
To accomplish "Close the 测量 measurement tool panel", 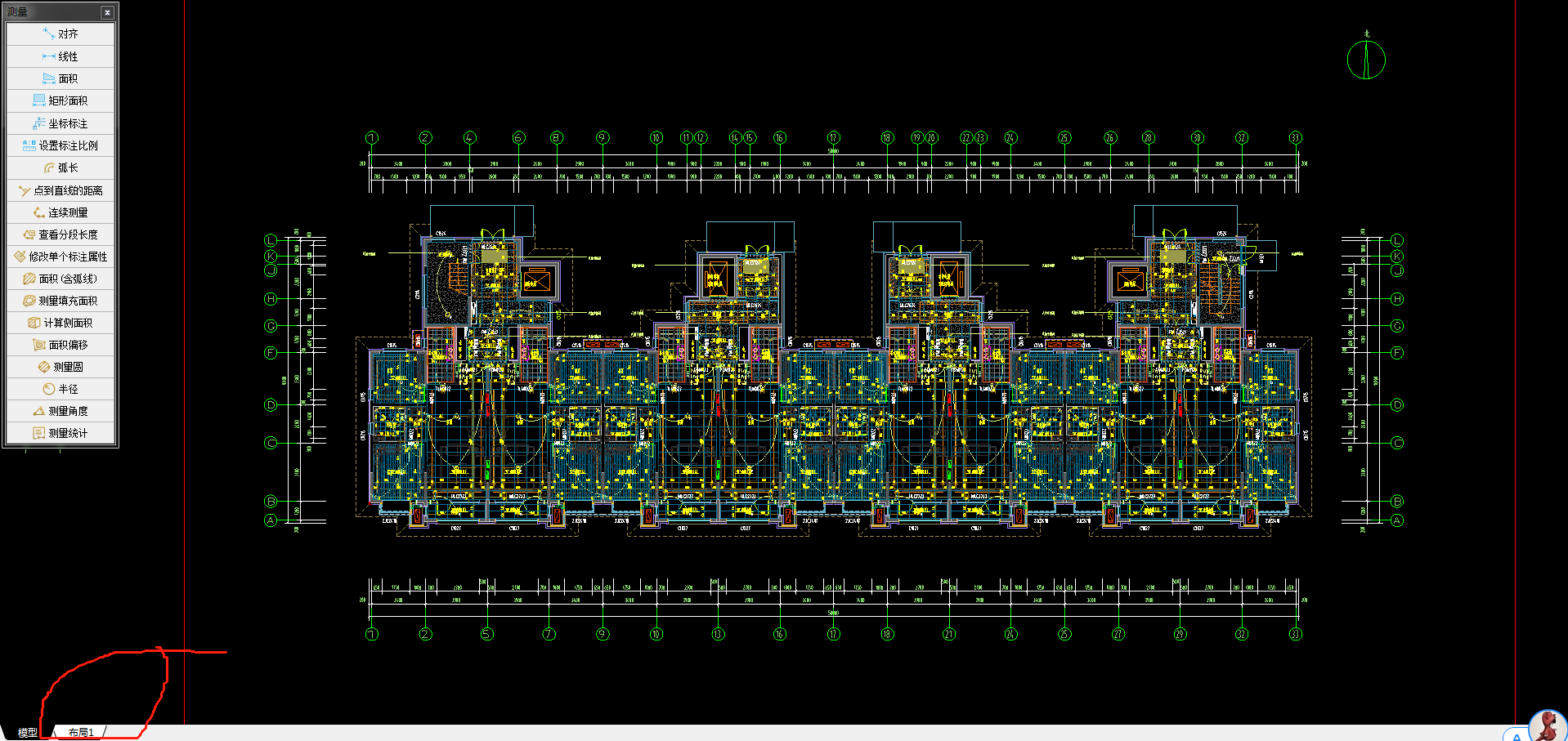I will (x=107, y=12).
